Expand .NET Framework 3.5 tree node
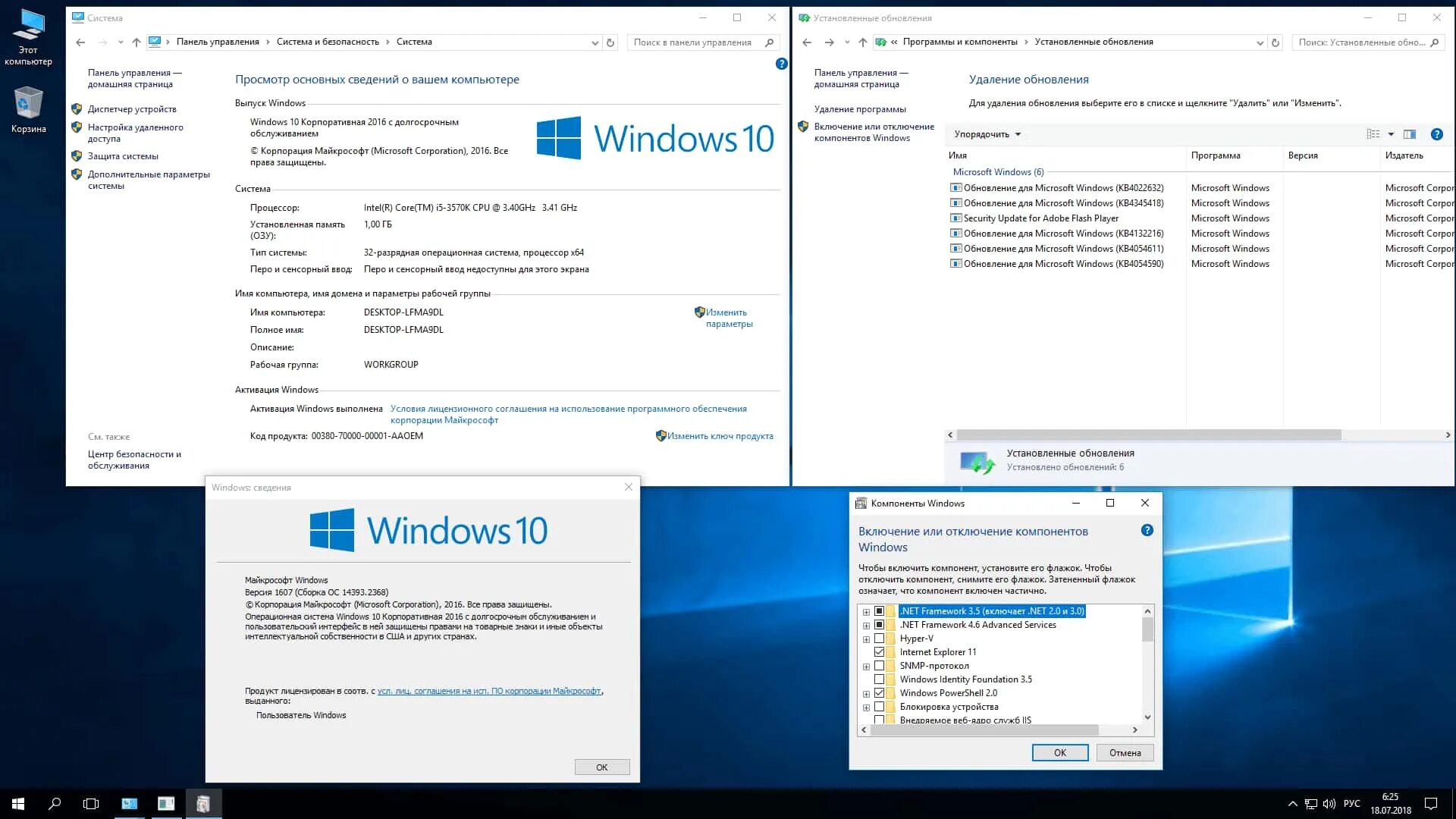The image size is (1456, 819). tap(866, 612)
